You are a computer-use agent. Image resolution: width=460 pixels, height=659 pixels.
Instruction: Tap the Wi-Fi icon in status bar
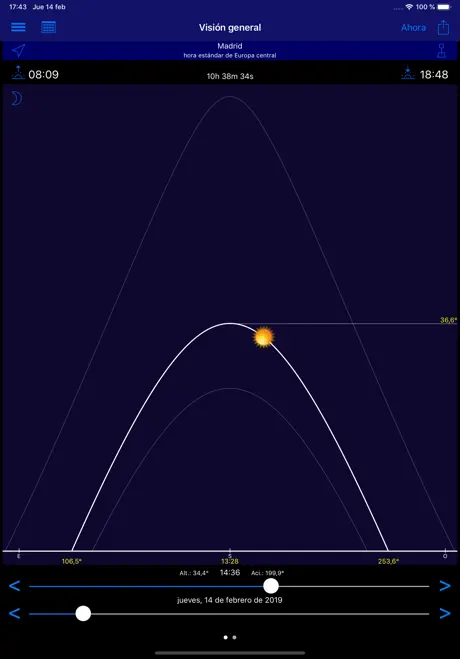[x=409, y=7]
